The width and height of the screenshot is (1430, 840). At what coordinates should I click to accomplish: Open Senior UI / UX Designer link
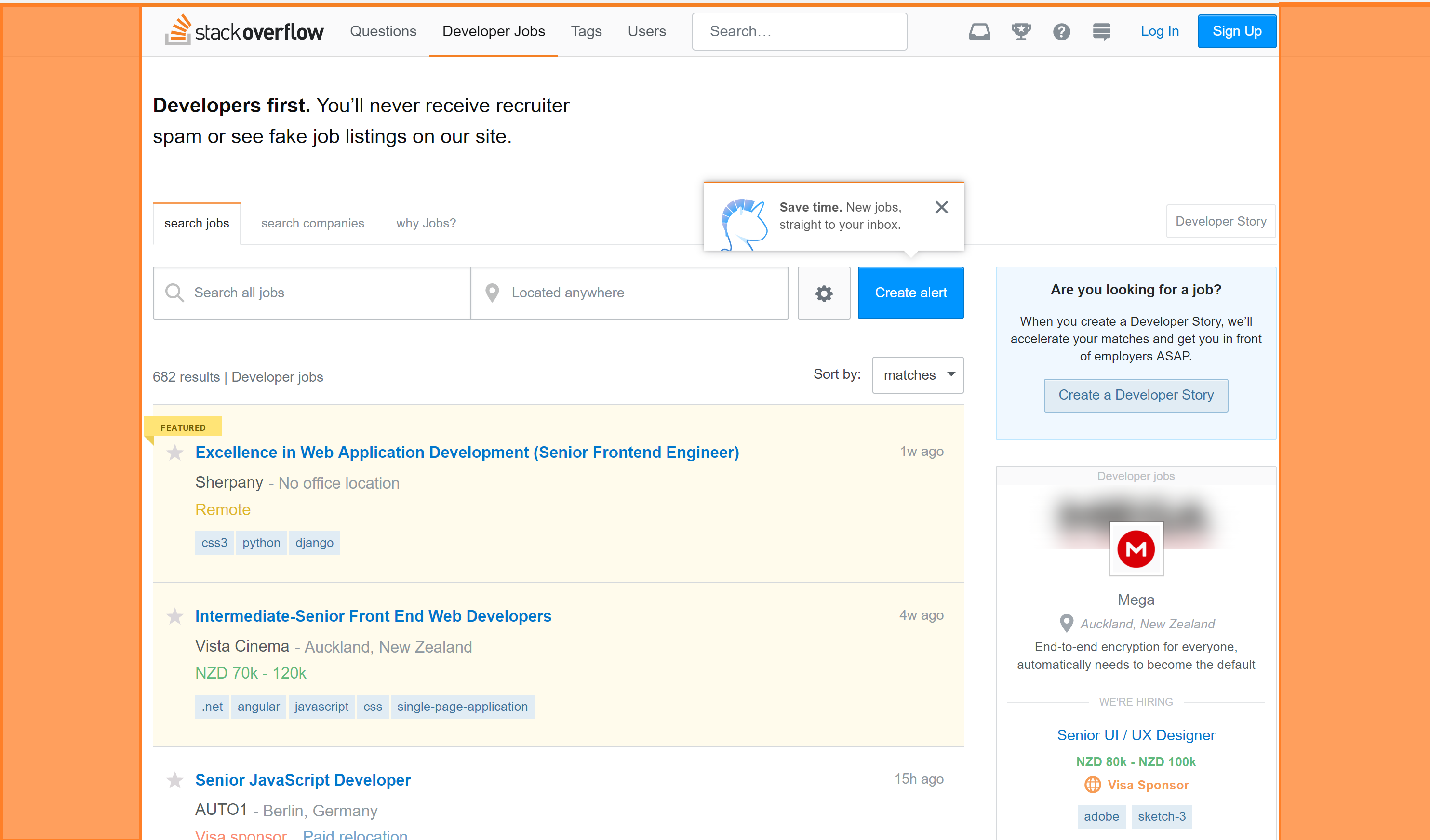(1136, 735)
